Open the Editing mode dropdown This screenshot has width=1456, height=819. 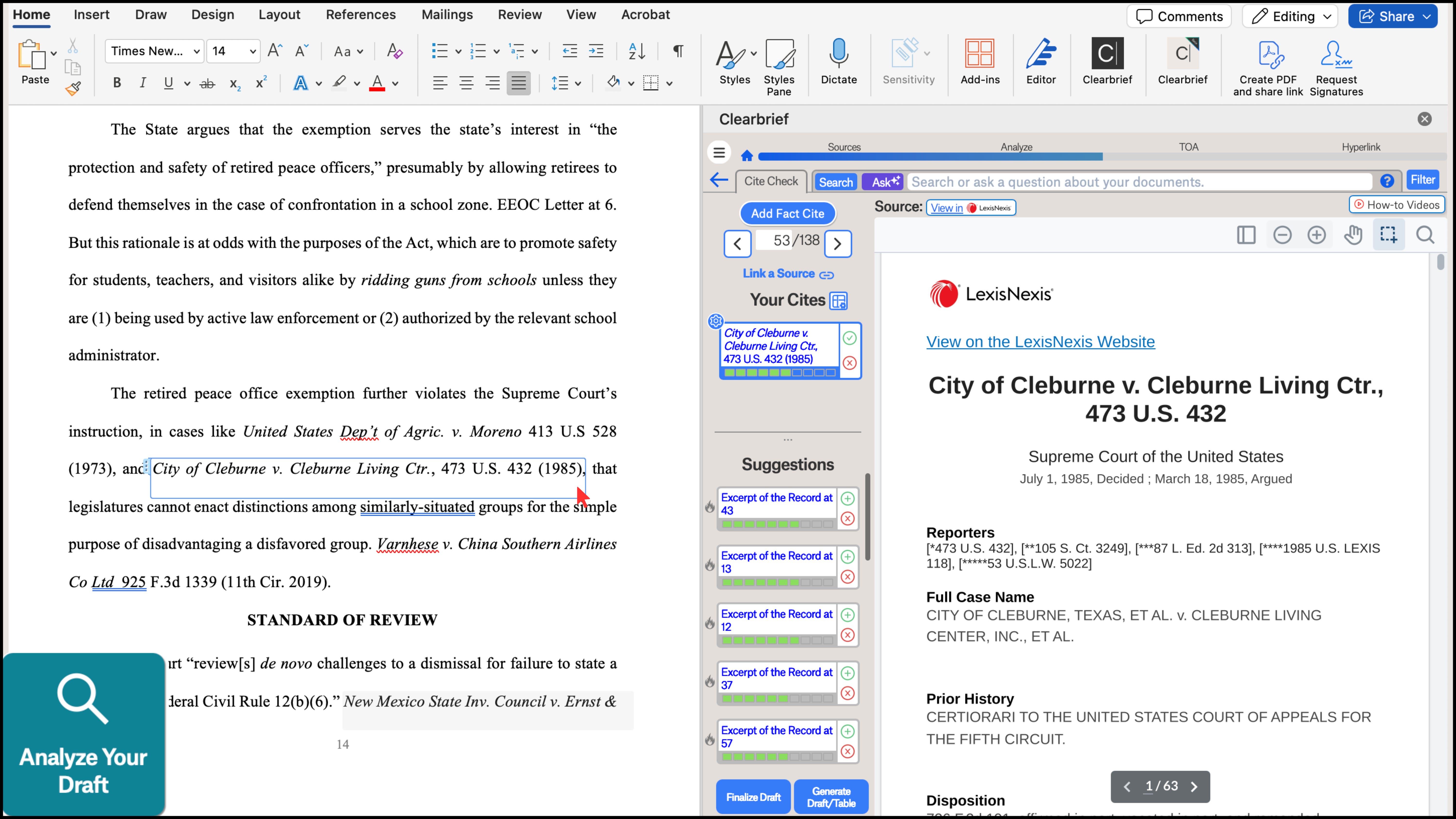(1290, 17)
